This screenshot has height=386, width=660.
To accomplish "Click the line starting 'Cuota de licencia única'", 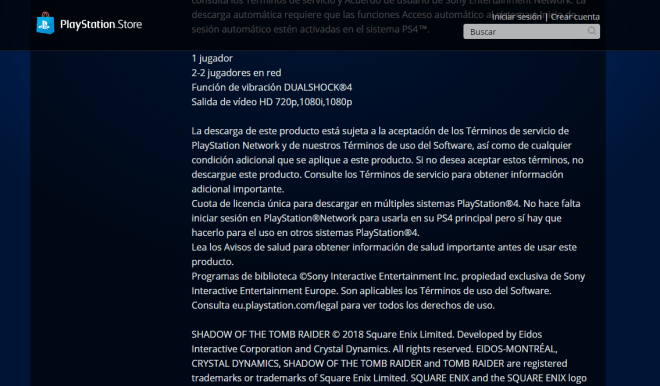I will [x=386, y=204].
